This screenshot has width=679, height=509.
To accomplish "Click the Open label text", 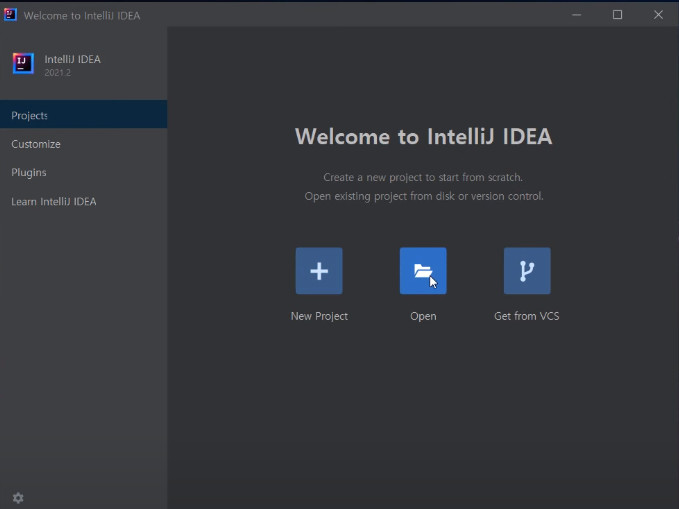I will click(x=423, y=317).
